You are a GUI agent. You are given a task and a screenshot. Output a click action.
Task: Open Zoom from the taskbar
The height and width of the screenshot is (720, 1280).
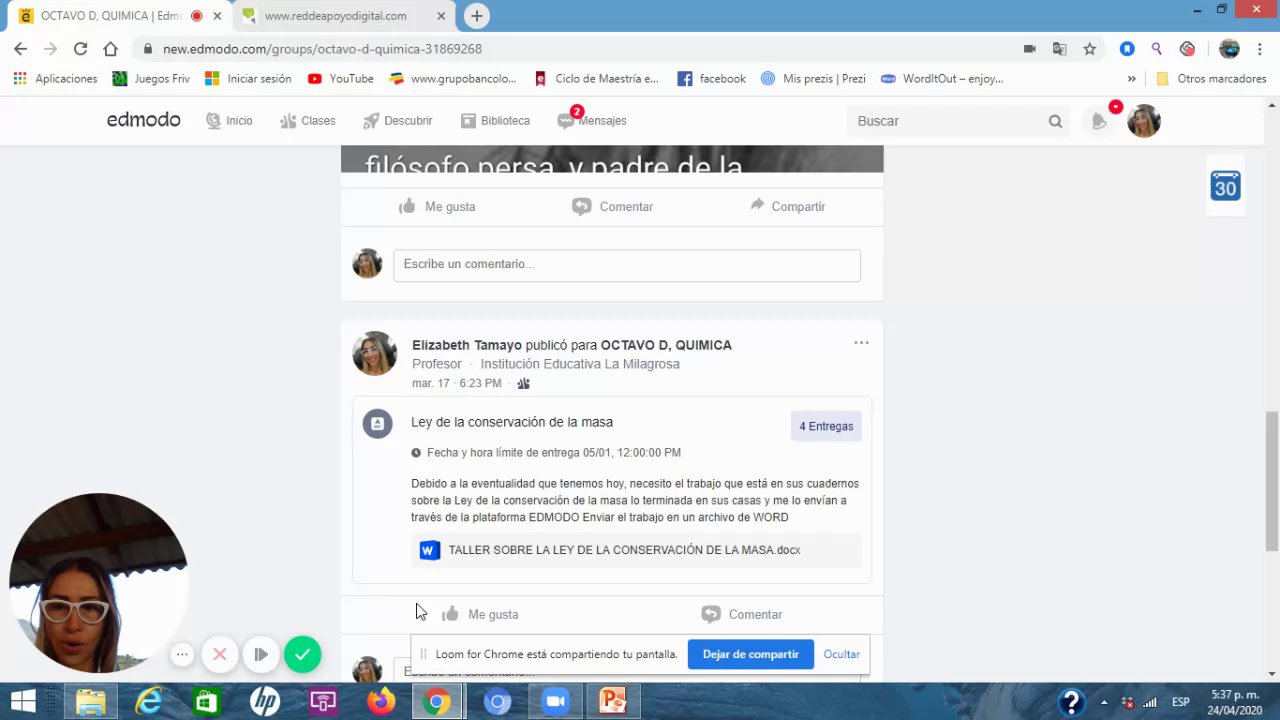[554, 701]
